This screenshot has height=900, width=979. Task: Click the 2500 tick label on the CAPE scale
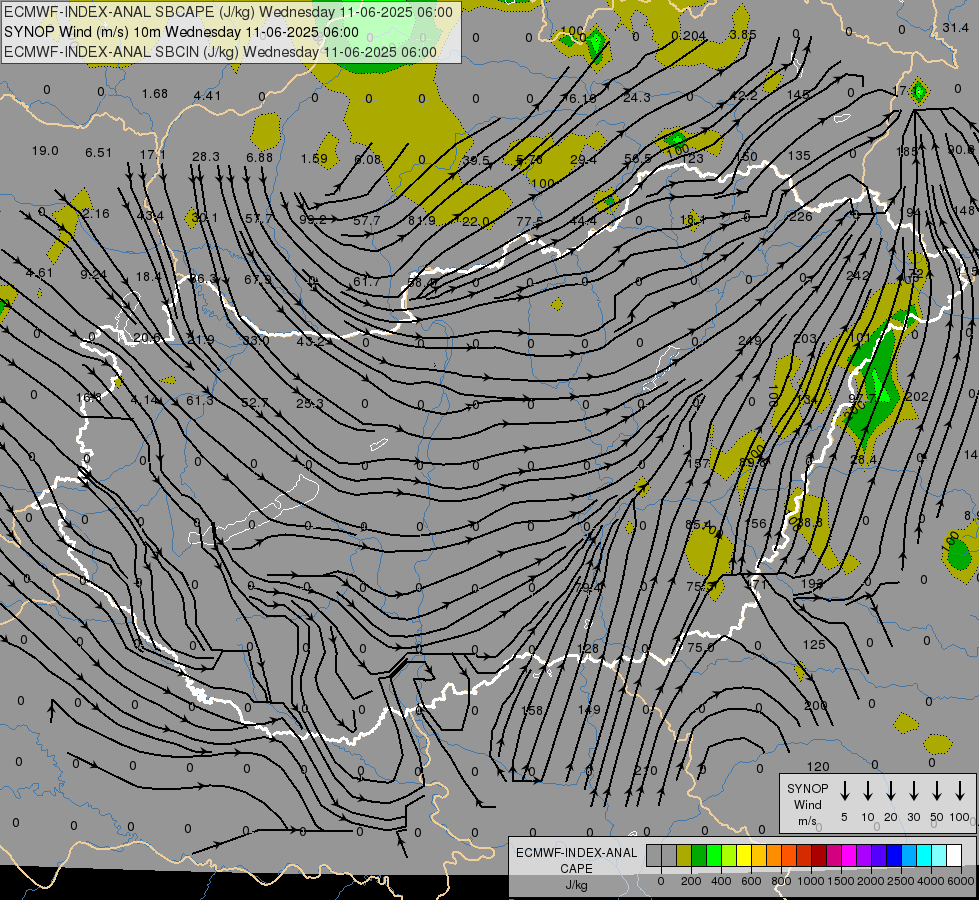tap(901, 881)
